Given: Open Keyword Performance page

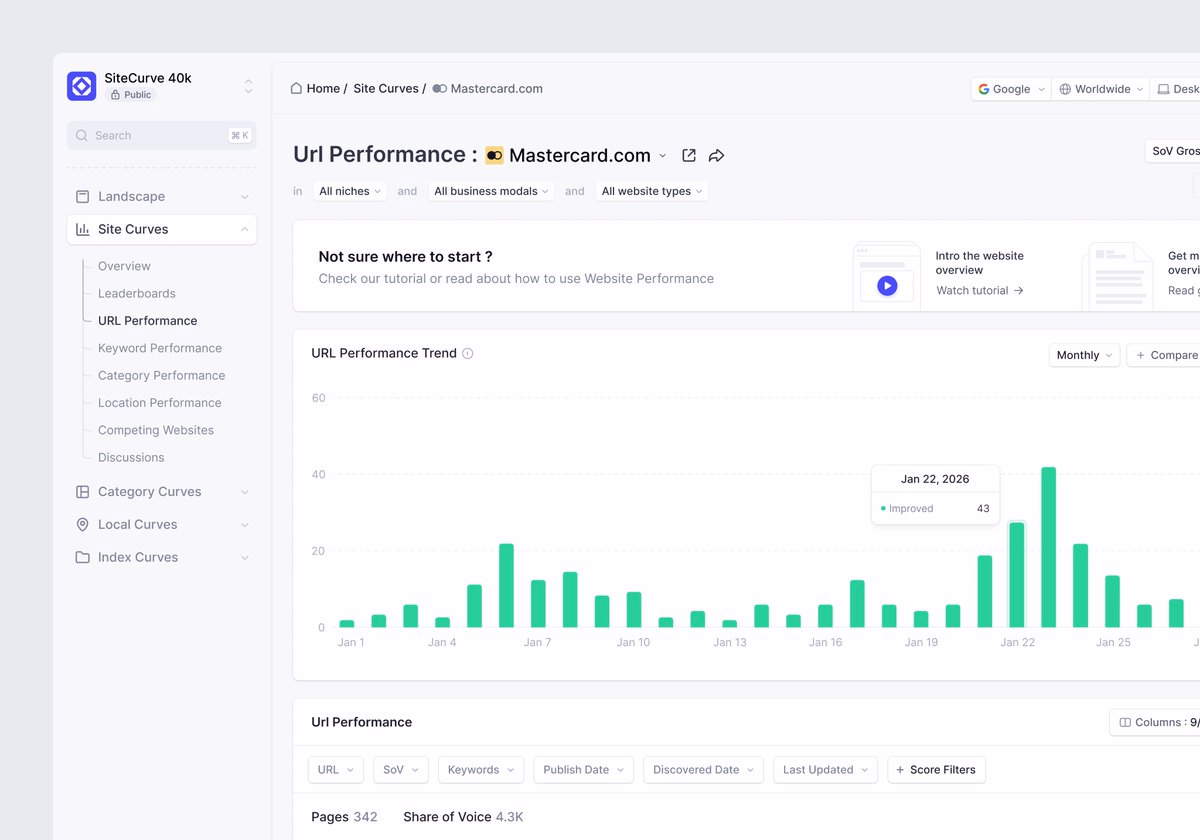Looking at the screenshot, I should (160, 348).
